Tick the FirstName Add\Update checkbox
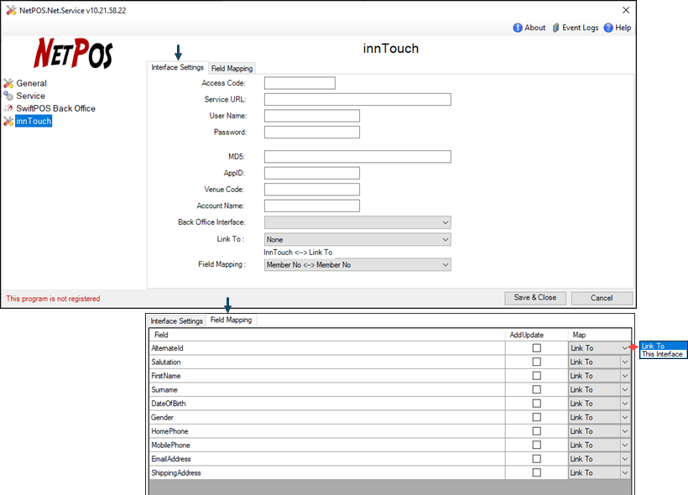The width and height of the screenshot is (688, 495). pos(536,376)
